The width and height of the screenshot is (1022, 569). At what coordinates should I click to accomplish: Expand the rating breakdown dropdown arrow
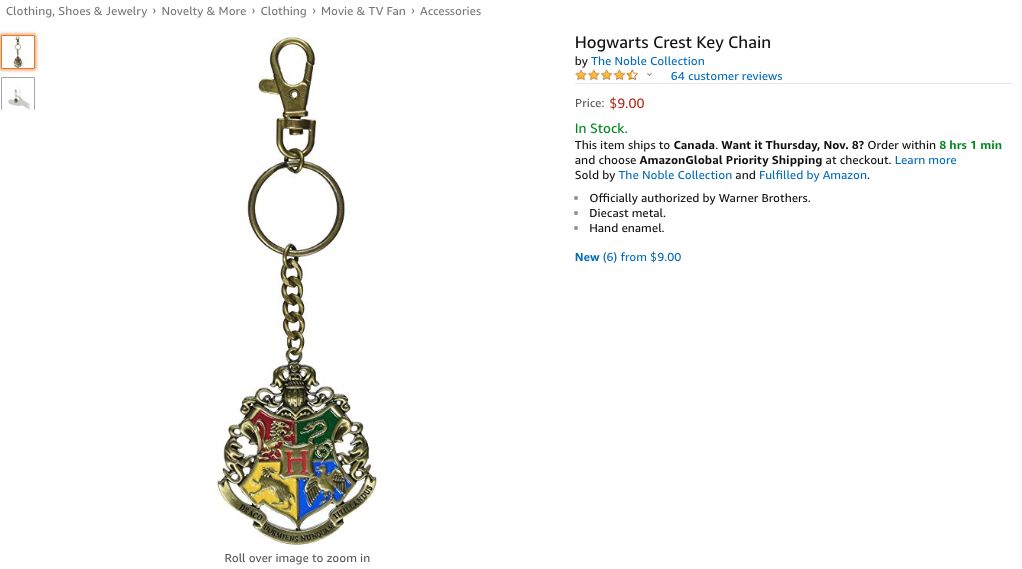point(649,75)
